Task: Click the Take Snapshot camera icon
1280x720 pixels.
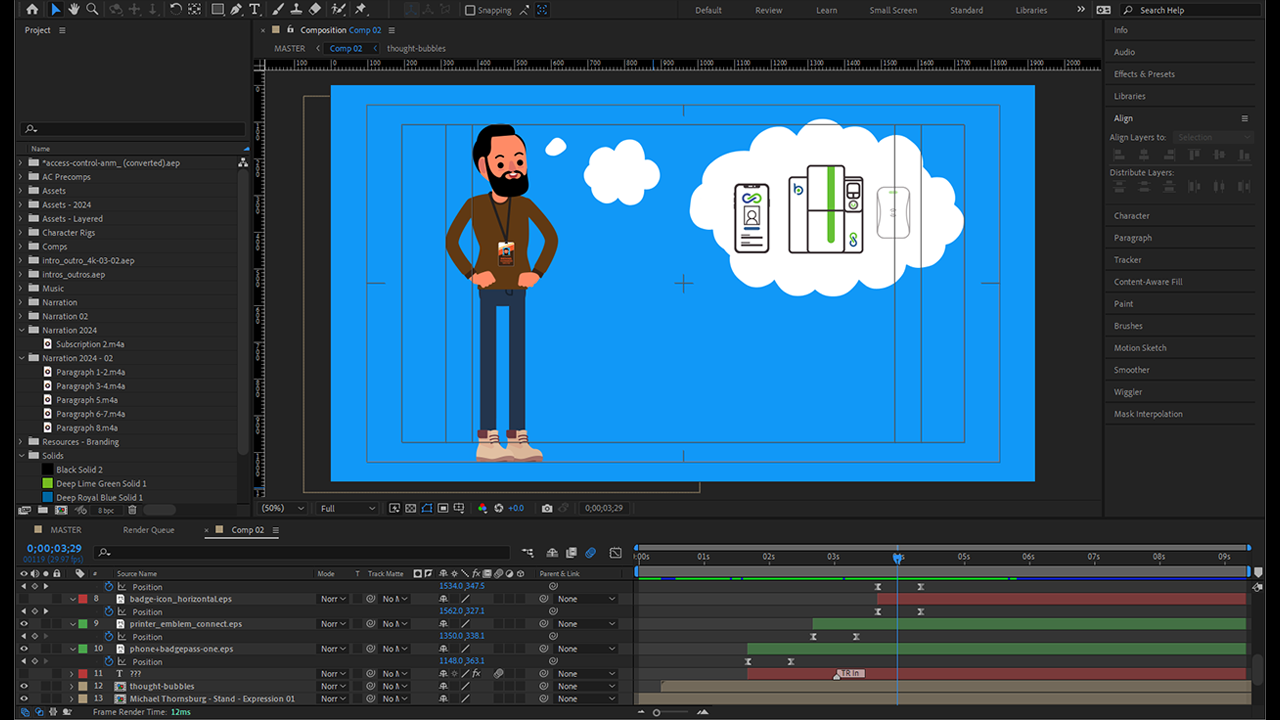Action: click(547, 508)
